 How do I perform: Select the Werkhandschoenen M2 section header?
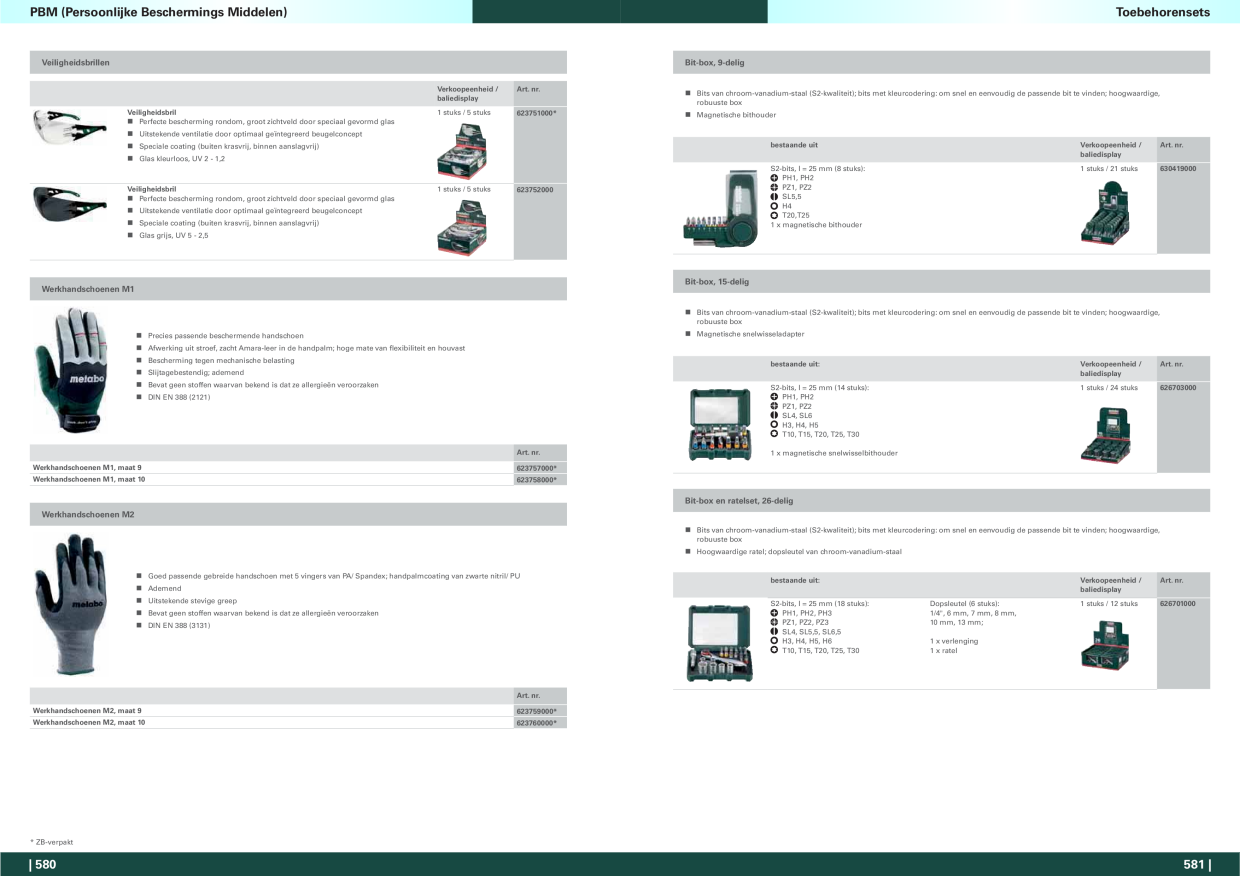click(298, 514)
